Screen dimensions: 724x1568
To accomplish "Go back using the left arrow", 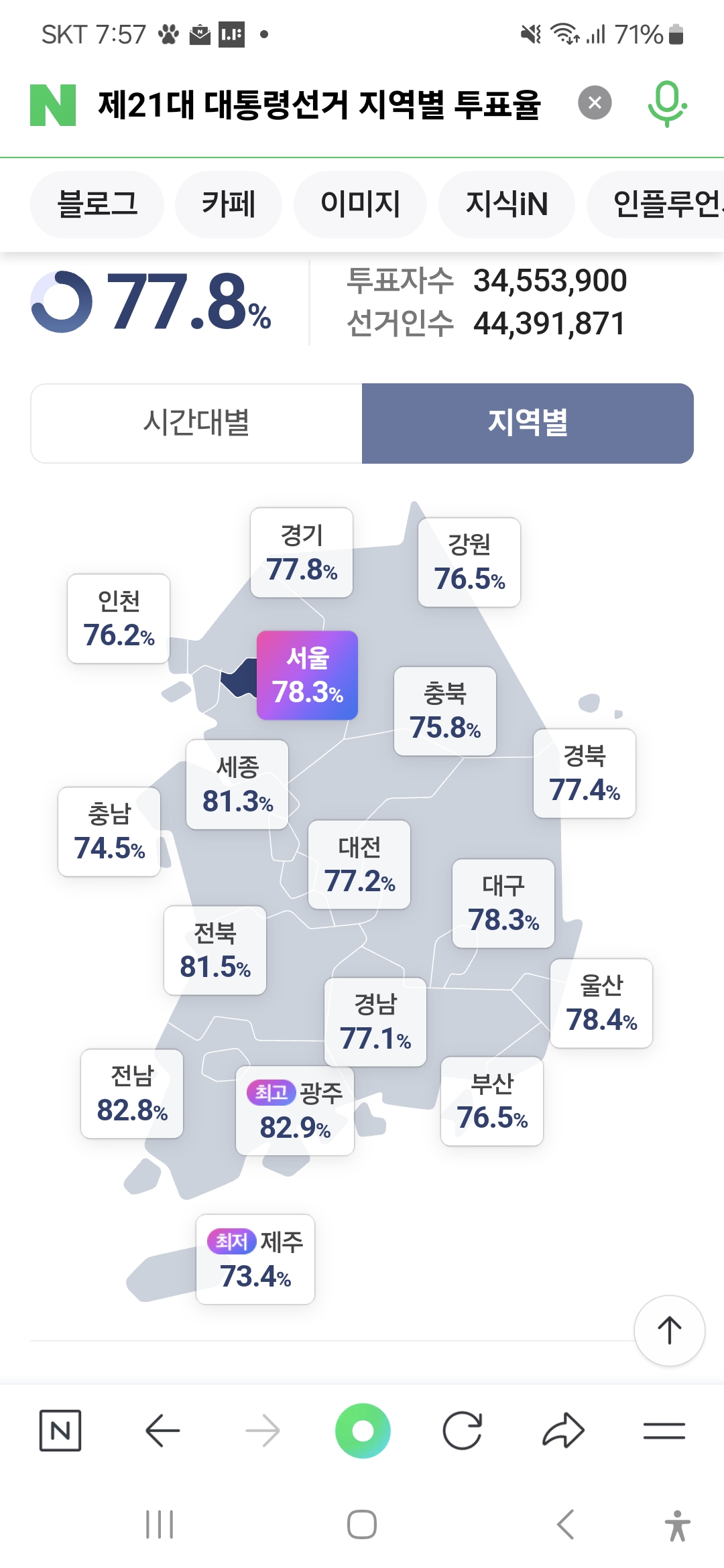I will [162, 1431].
